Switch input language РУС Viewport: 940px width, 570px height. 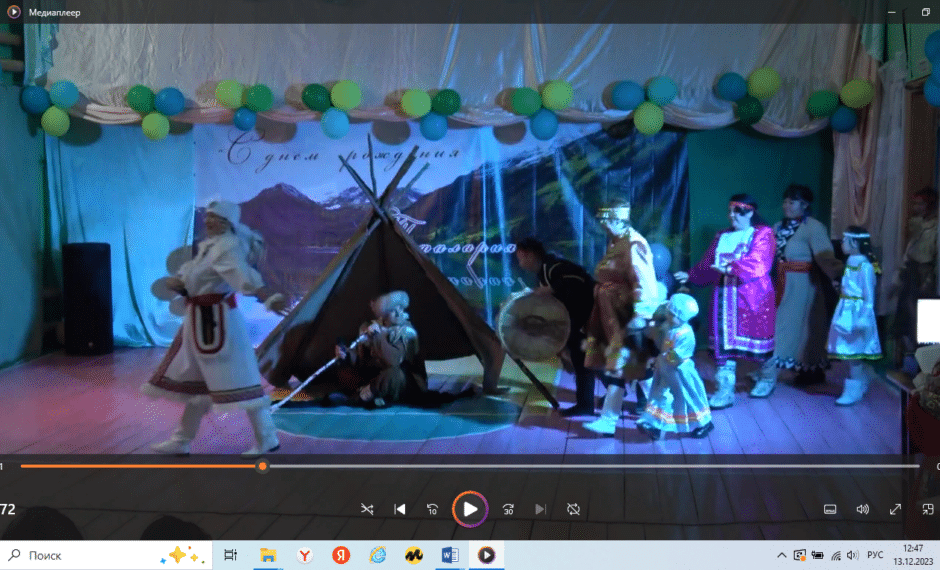(875, 555)
